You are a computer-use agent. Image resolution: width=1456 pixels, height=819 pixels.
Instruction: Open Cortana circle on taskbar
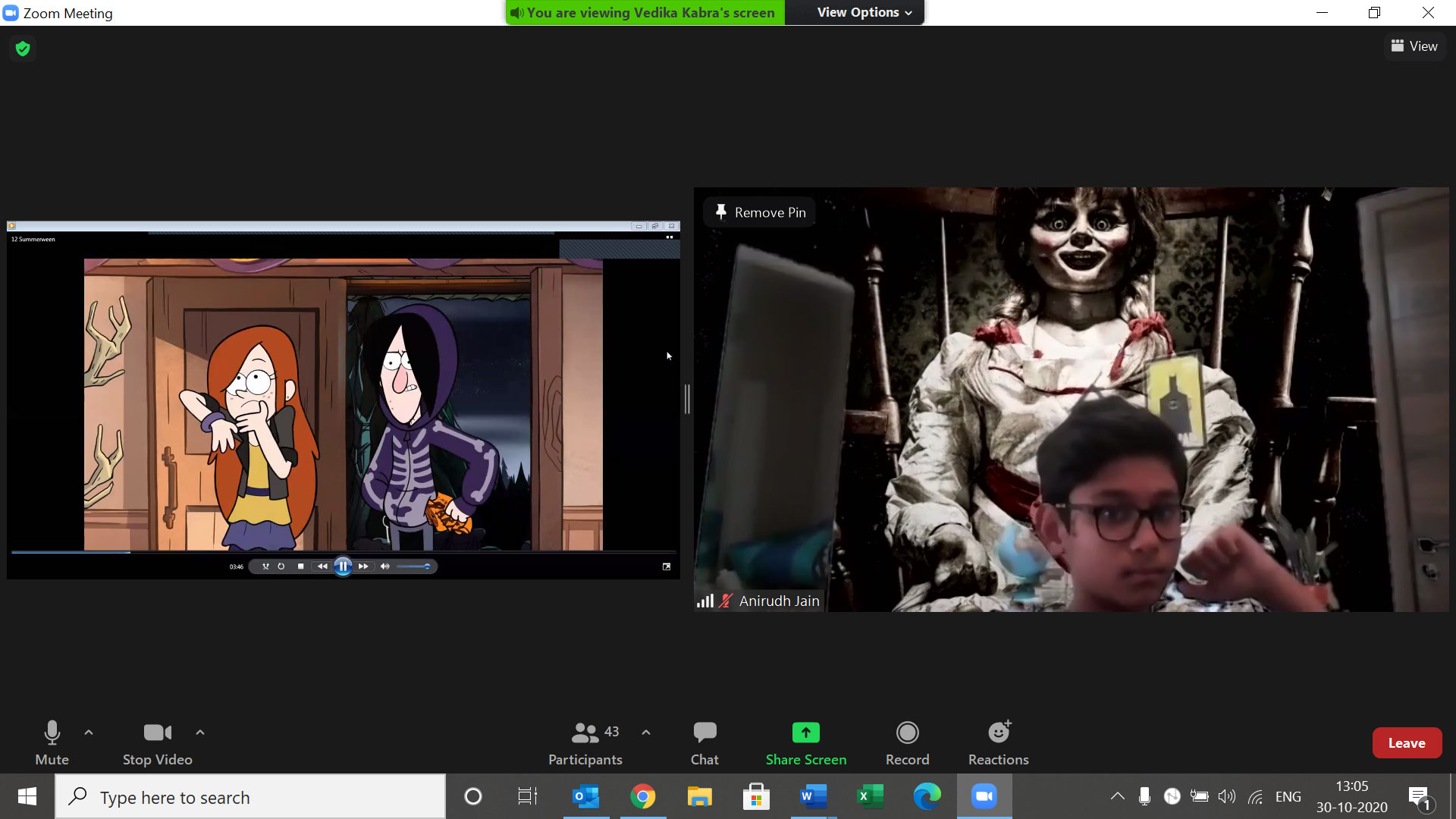tap(473, 796)
